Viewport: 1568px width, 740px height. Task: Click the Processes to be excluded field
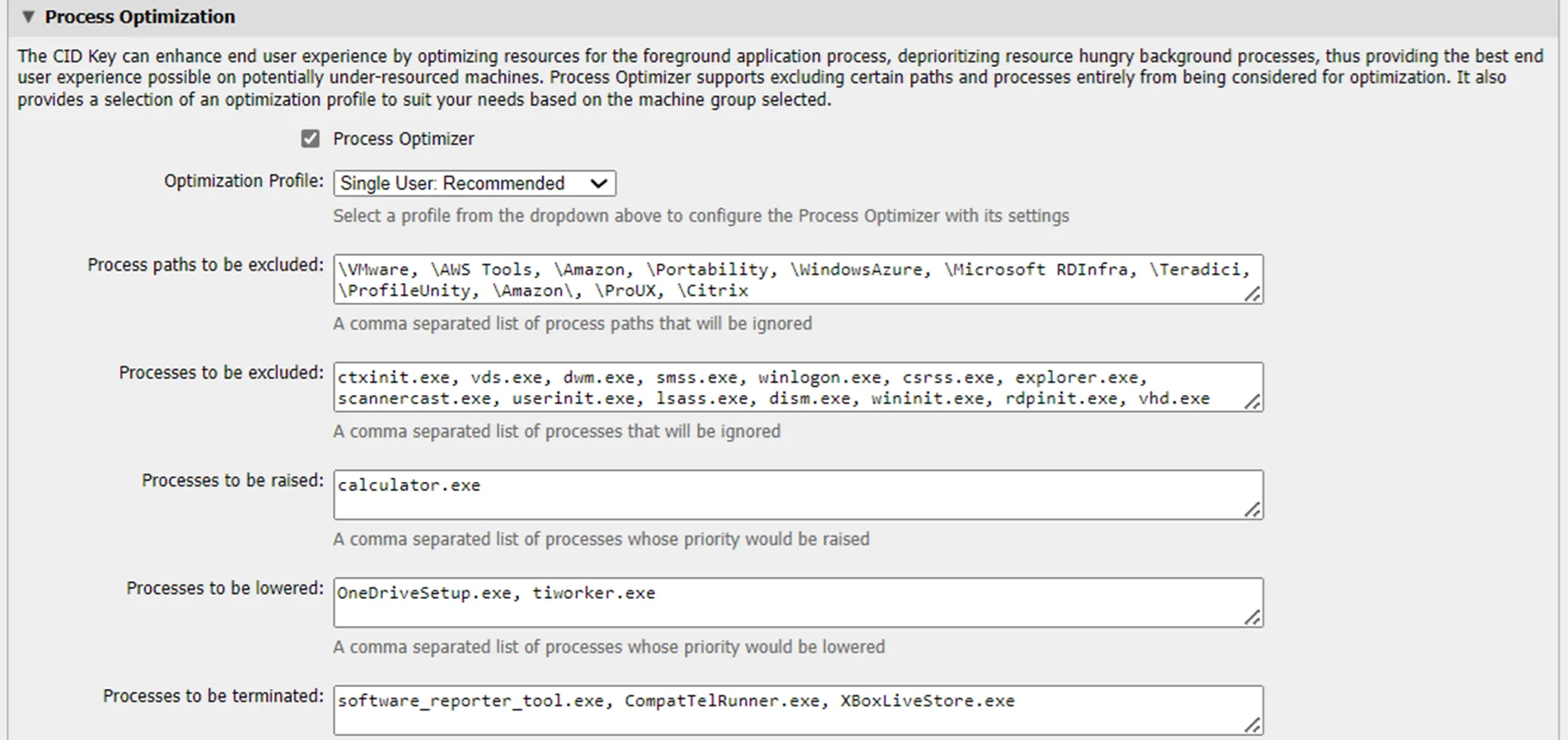click(x=798, y=387)
